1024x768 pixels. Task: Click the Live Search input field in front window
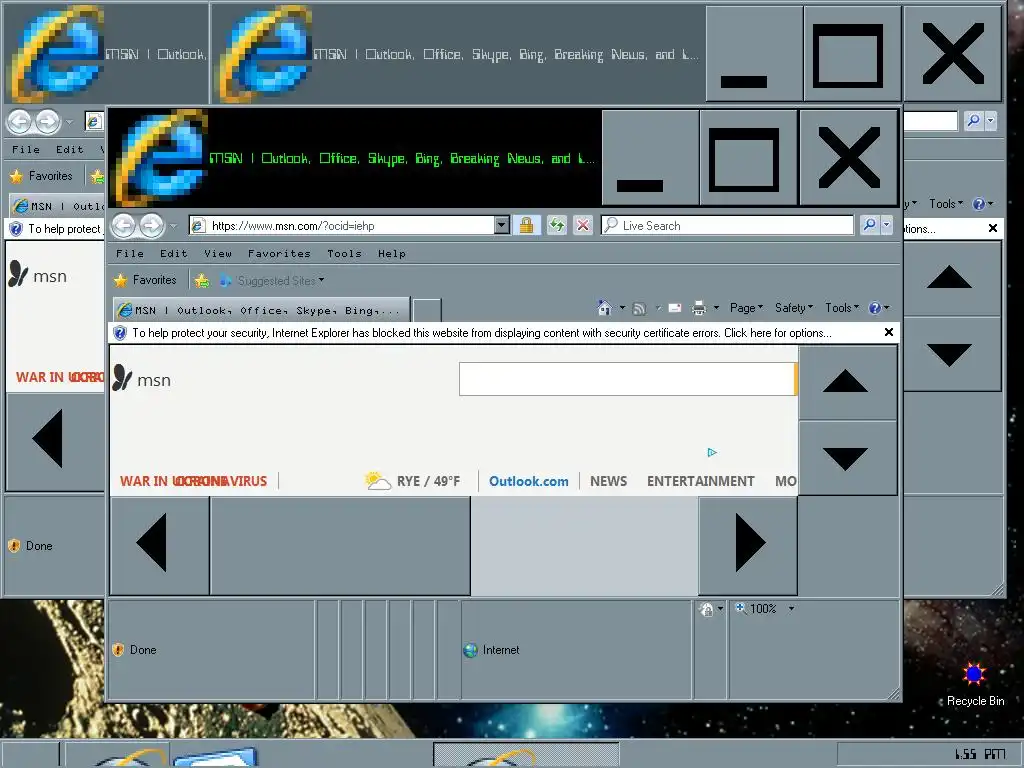pyautogui.click(x=728, y=225)
